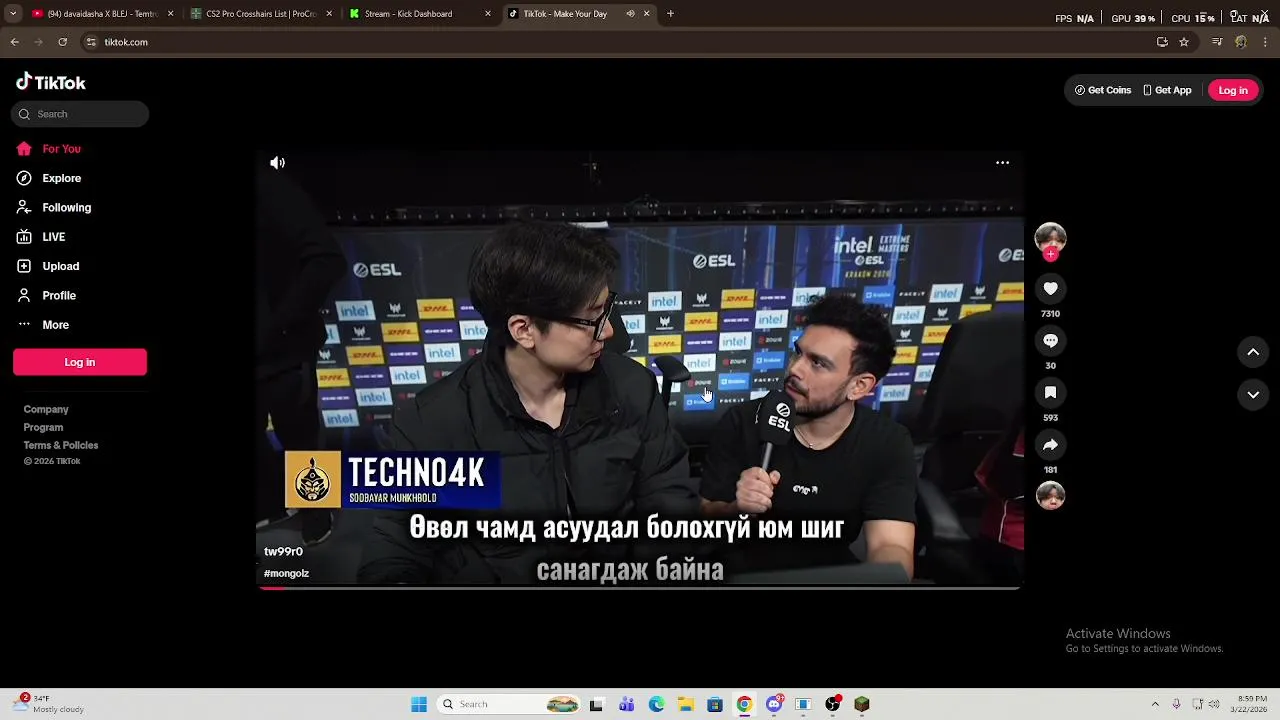Click the video progress bar
This screenshot has height=720, width=1280.
tap(640, 588)
